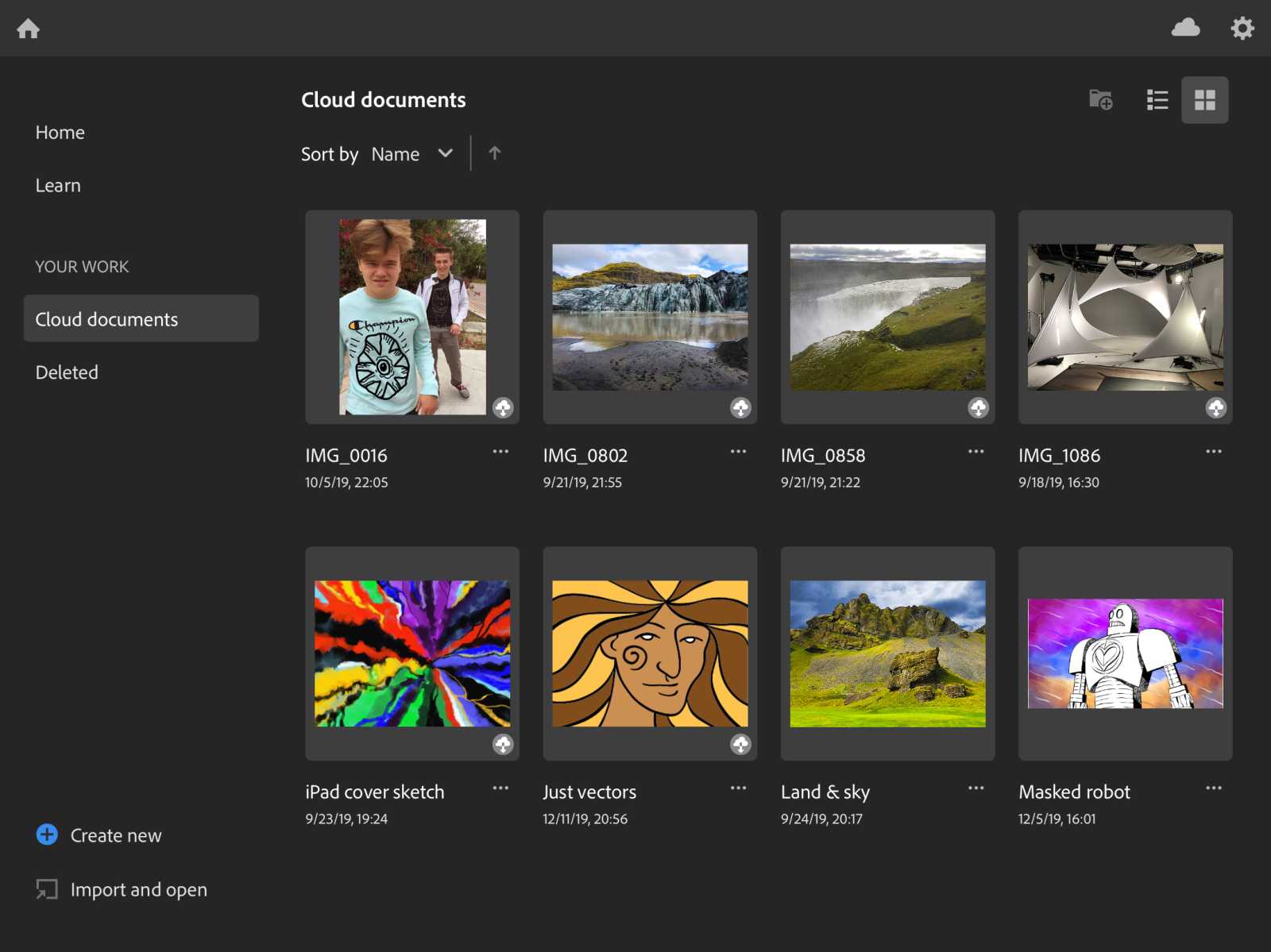Open the Sort by Name dropdown
Viewport: 1271px width, 952px height.
411,154
